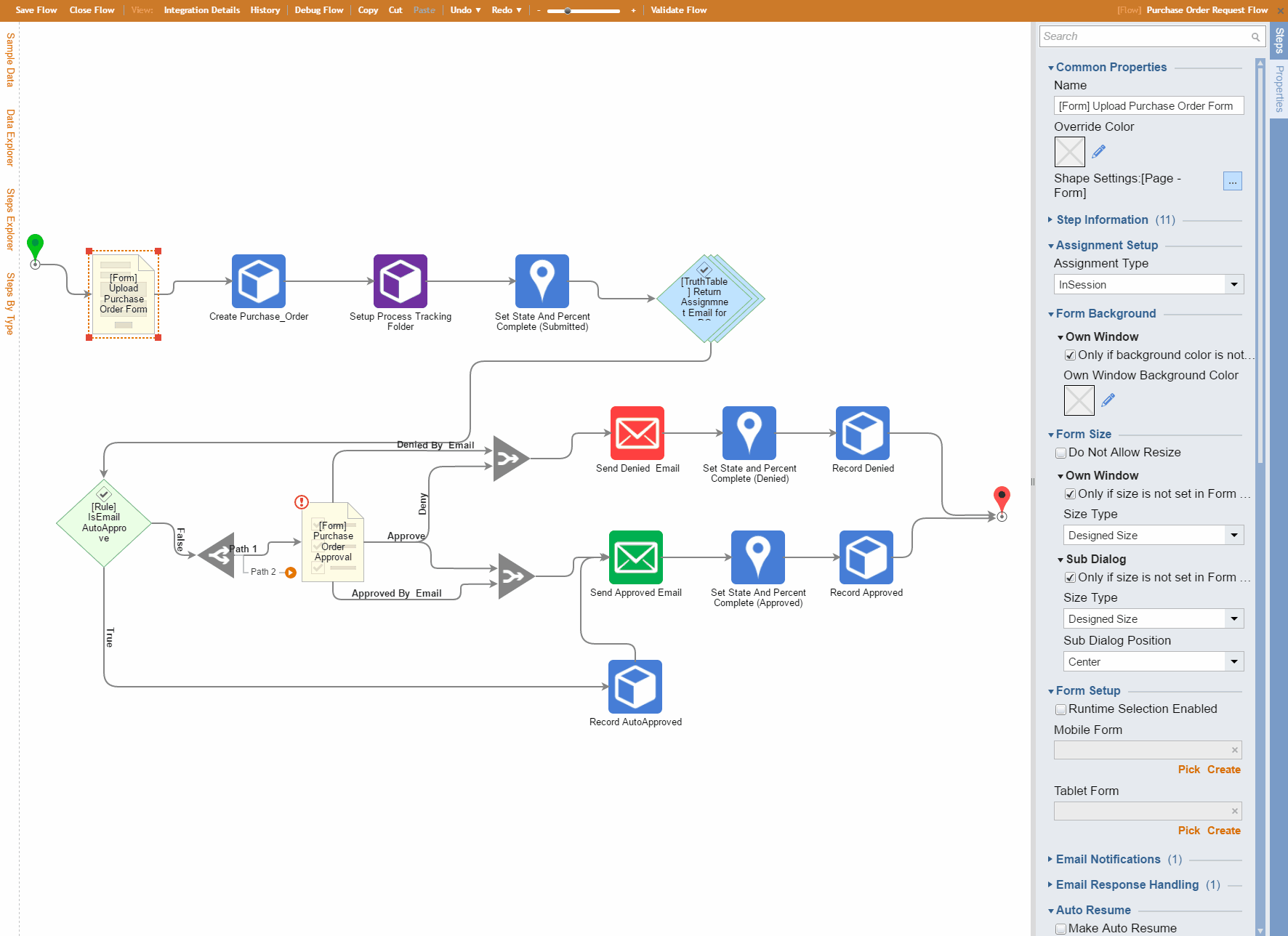1288x936 pixels.
Task: Open History view
Action: pyautogui.click(x=265, y=10)
